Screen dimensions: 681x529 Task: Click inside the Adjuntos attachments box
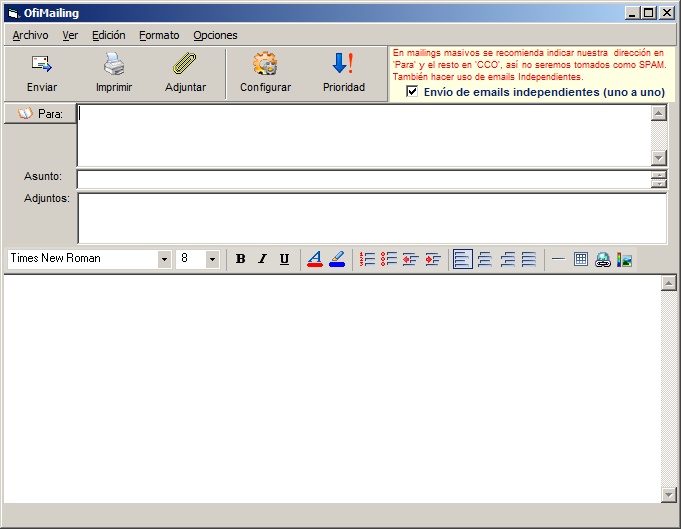[x=372, y=218]
